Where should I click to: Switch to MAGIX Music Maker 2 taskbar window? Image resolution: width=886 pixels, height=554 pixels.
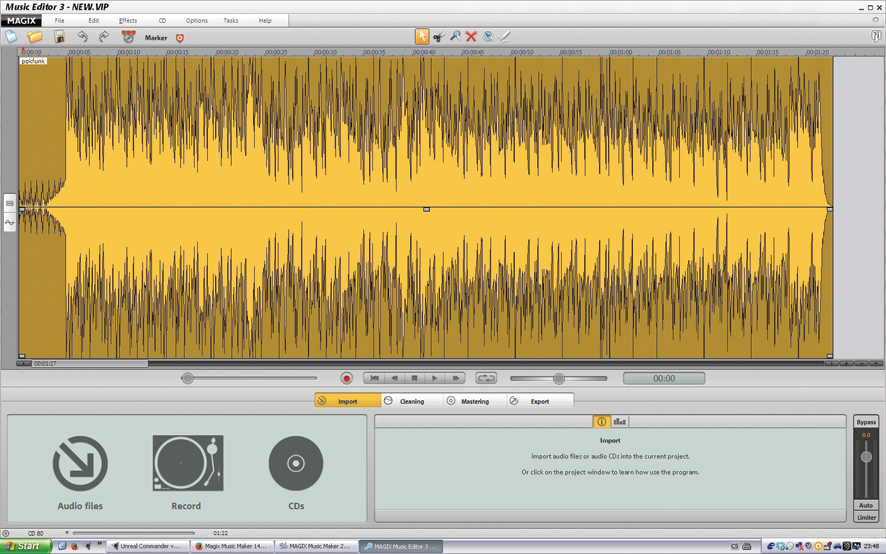tap(315, 546)
